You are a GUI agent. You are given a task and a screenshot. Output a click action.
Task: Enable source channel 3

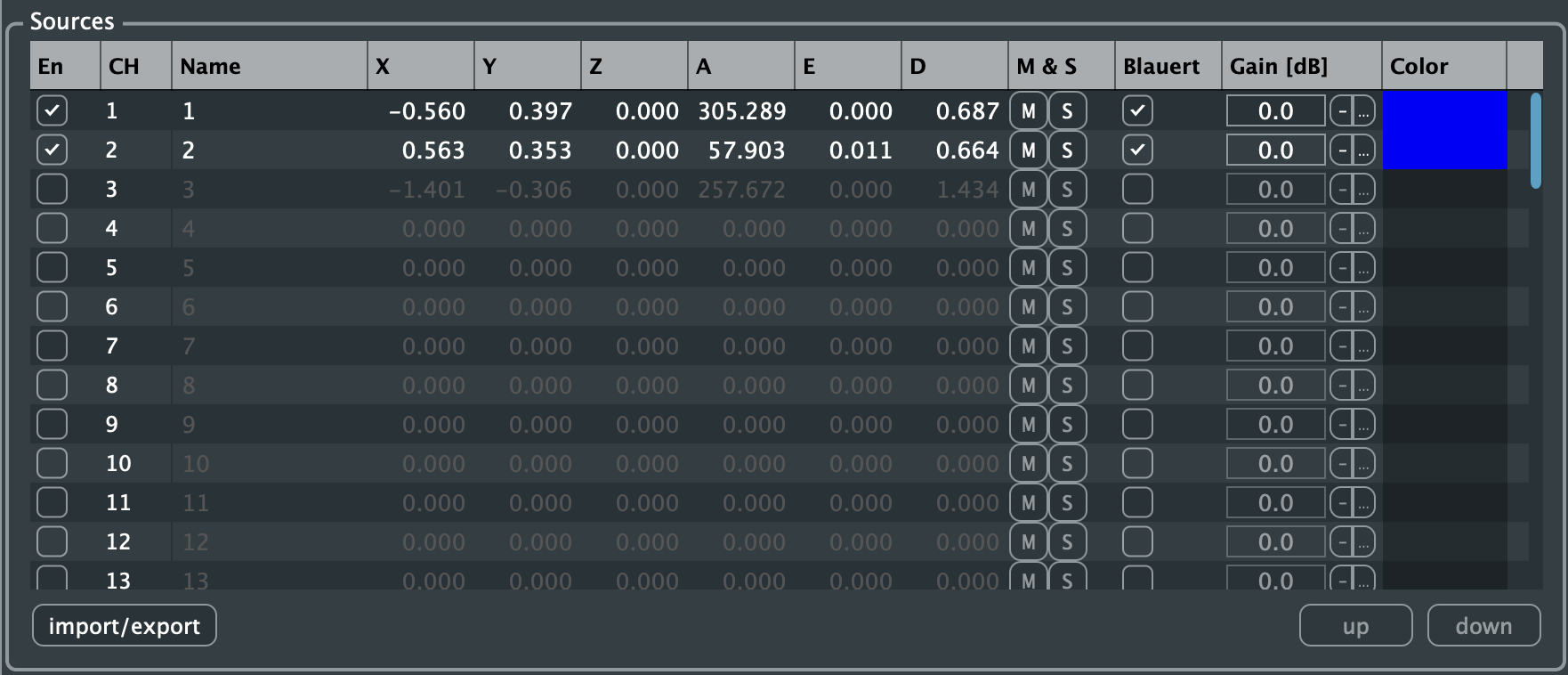pos(52,190)
